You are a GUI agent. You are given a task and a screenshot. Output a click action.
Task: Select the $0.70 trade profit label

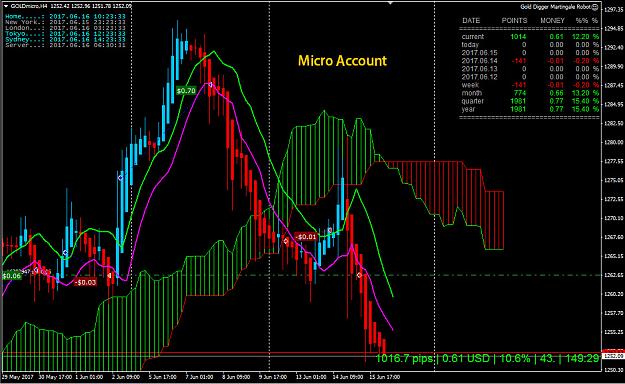[186, 91]
